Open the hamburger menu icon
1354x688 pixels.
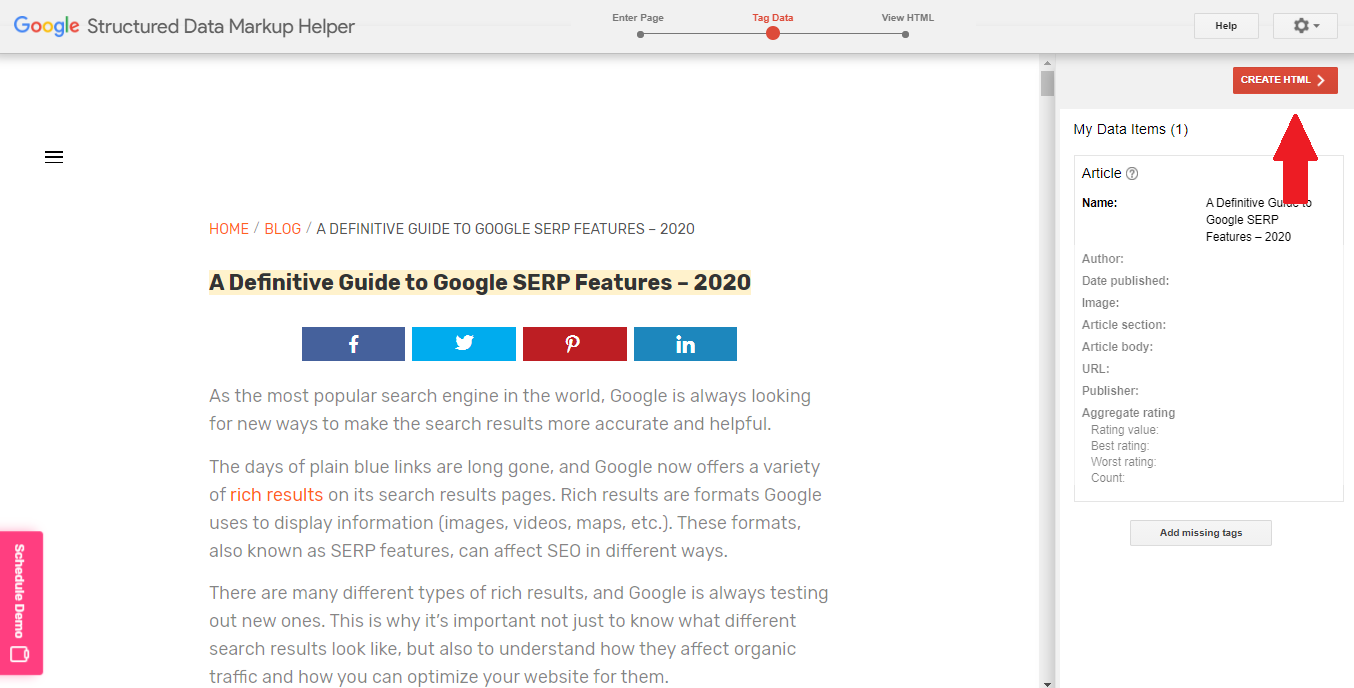coord(54,157)
